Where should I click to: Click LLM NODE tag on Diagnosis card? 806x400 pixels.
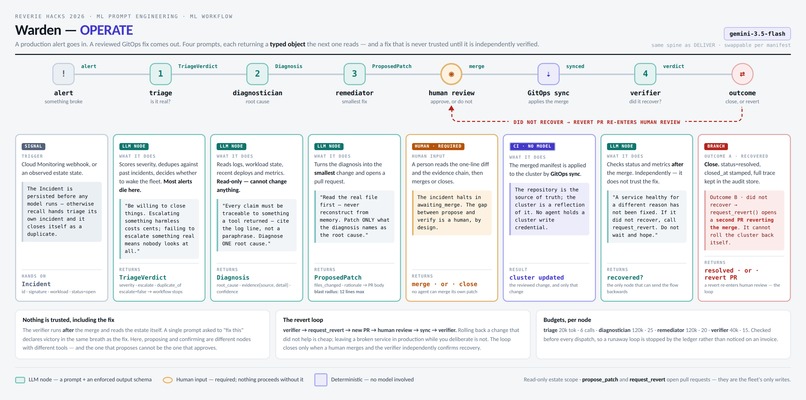(x=231, y=147)
